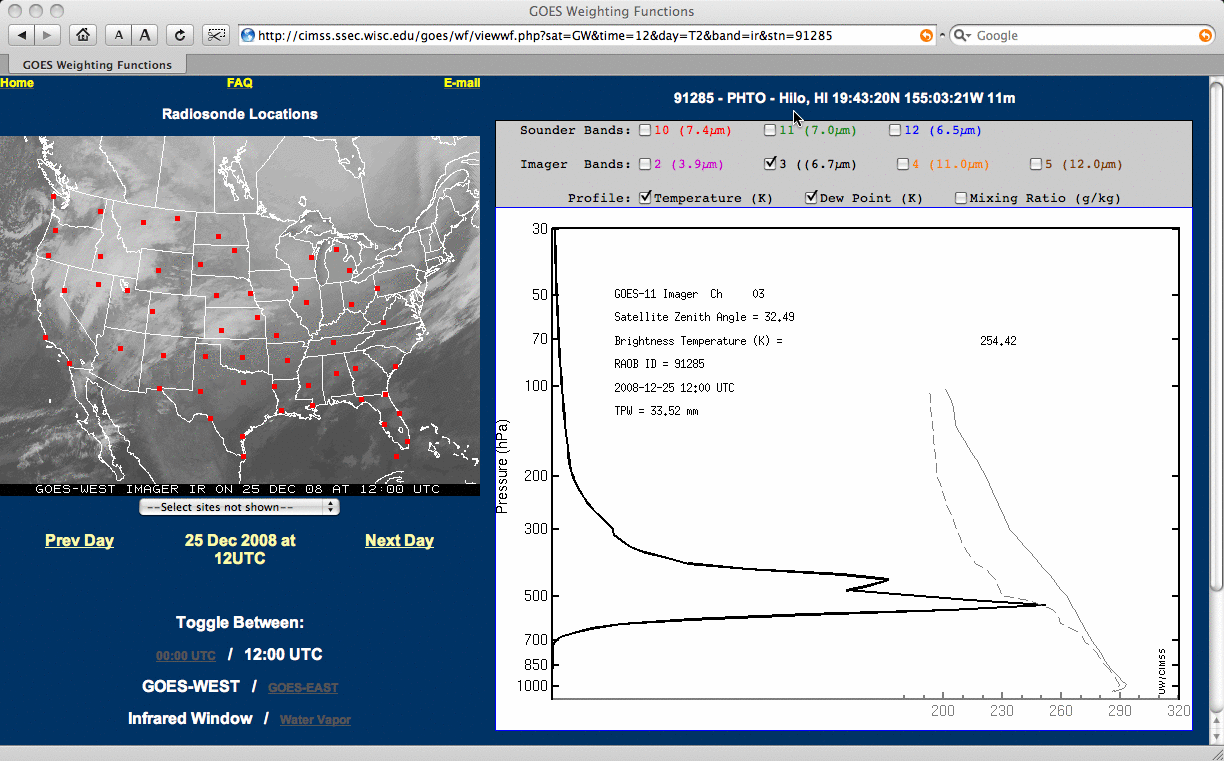This screenshot has width=1224, height=761.
Task: Check Sounder band 12 (6.5µm)
Action: click(x=894, y=130)
